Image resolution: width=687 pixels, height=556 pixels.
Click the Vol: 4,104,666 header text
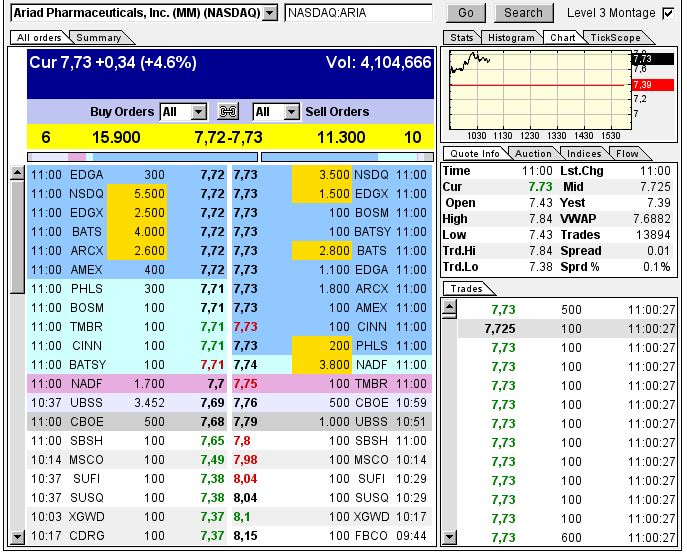379,62
